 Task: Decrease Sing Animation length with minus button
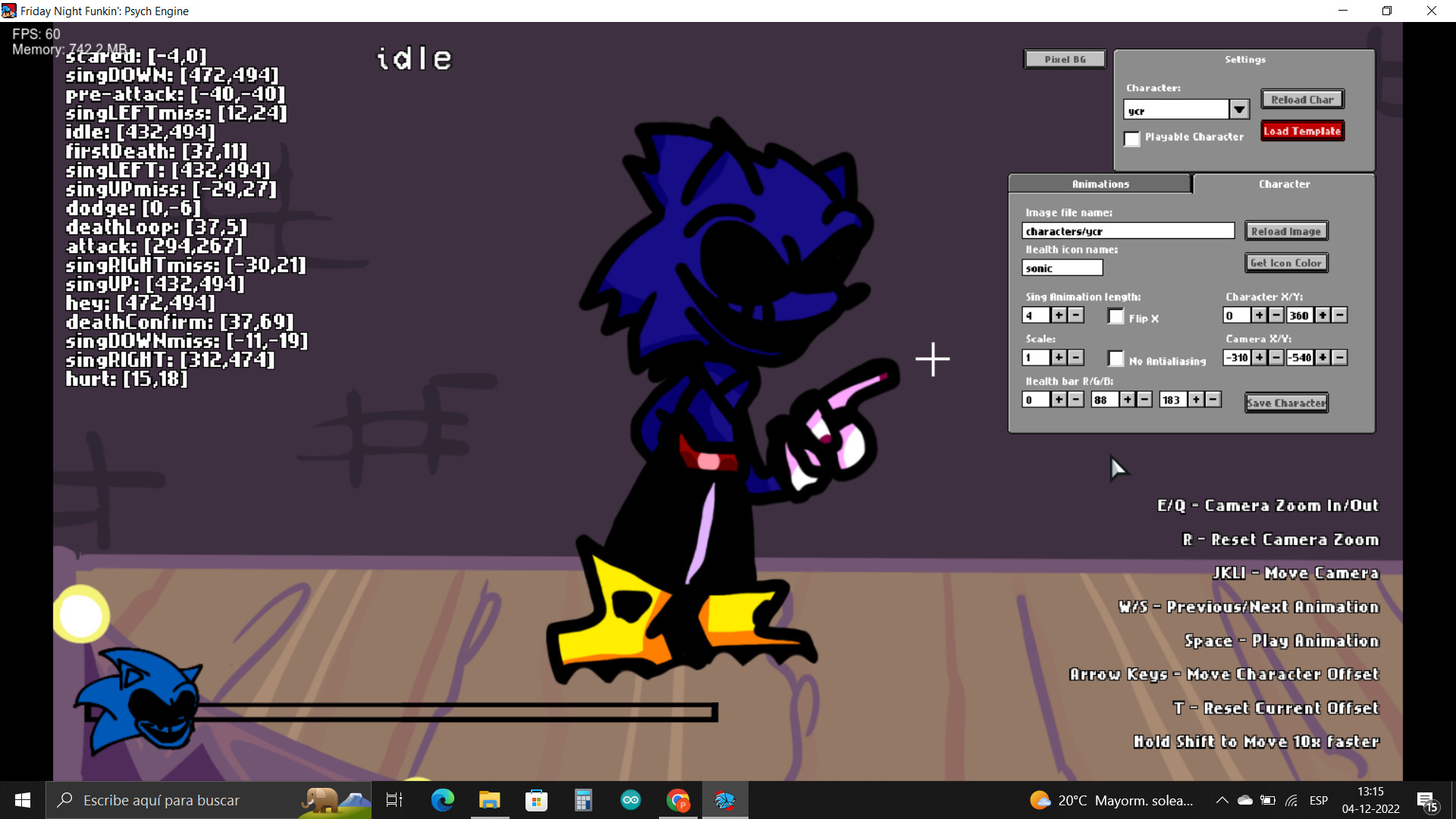coord(1076,315)
